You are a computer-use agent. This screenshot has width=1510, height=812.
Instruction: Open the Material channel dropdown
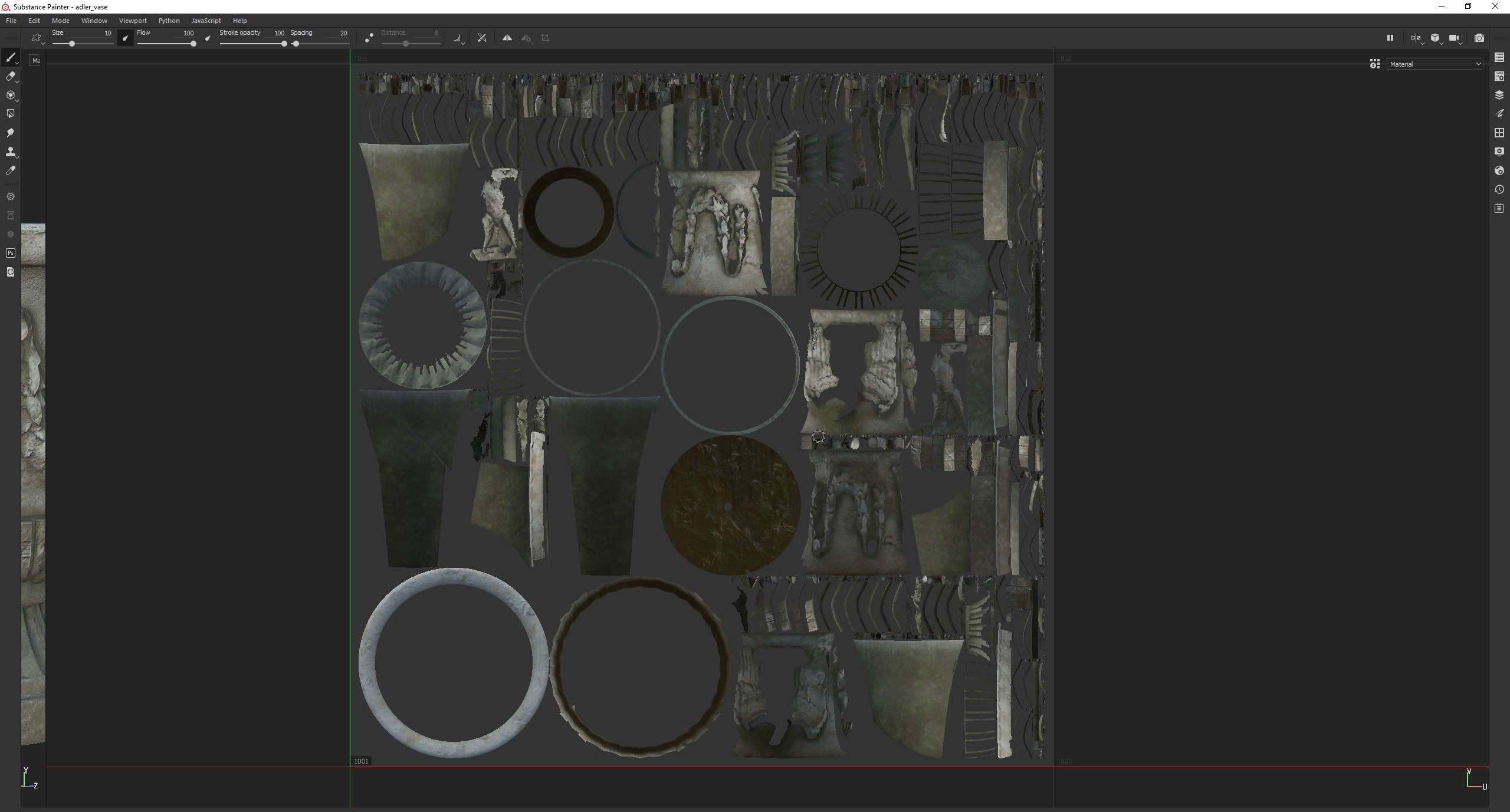coord(1434,64)
